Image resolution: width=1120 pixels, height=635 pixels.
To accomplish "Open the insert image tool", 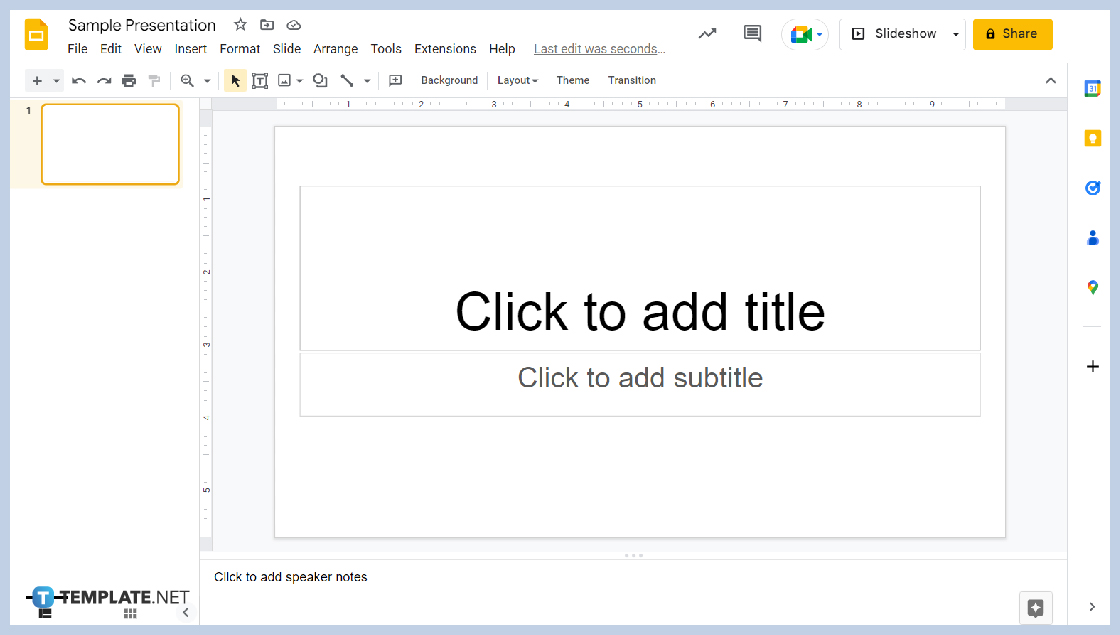I will pyautogui.click(x=286, y=80).
